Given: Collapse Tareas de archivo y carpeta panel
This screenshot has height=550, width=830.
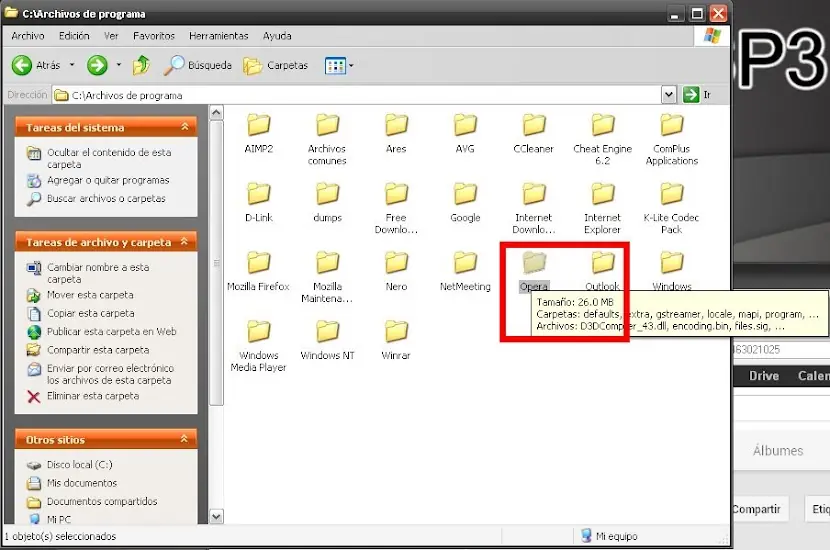Looking at the screenshot, I should pos(185,241).
